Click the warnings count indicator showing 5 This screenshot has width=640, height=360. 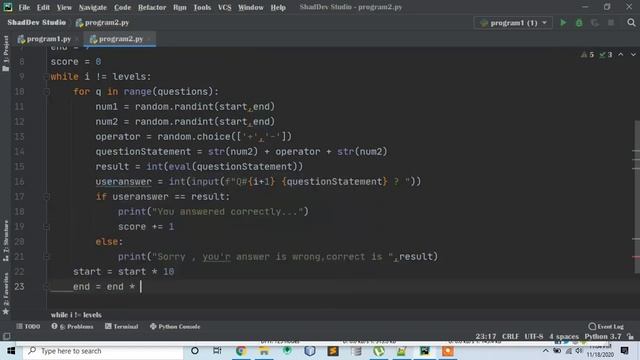coord(587,55)
